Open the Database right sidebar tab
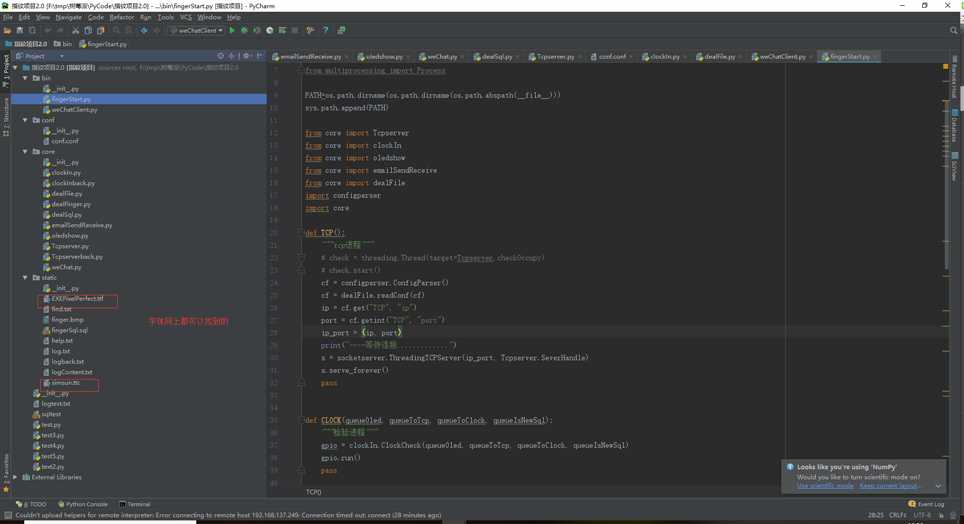Image resolution: width=964 pixels, height=524 pixels. [955, 127]
